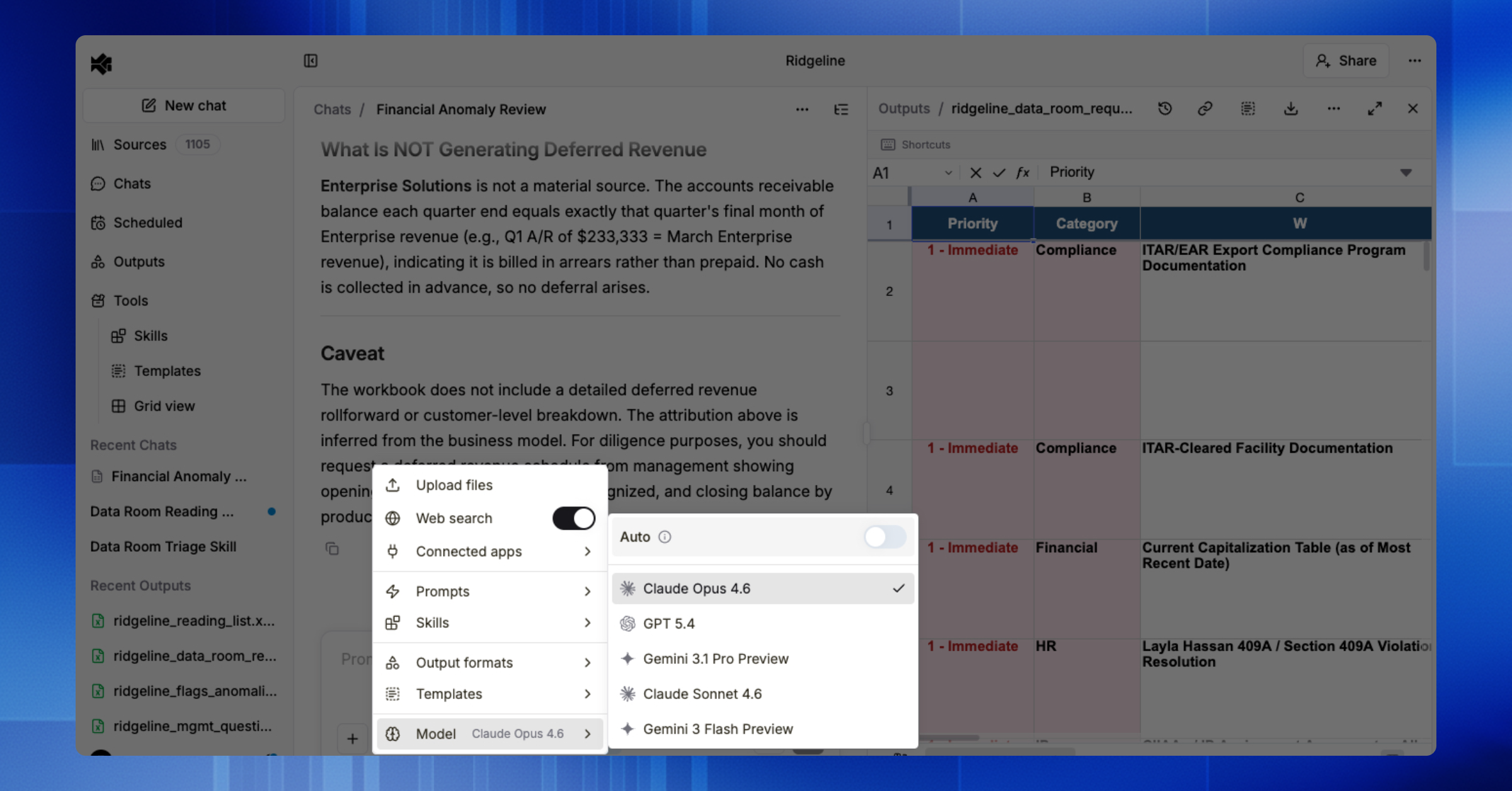The width and height of the screenshot is (1512, 791).
Task: Download the spreadsheet output
Action: [1291, 108]
